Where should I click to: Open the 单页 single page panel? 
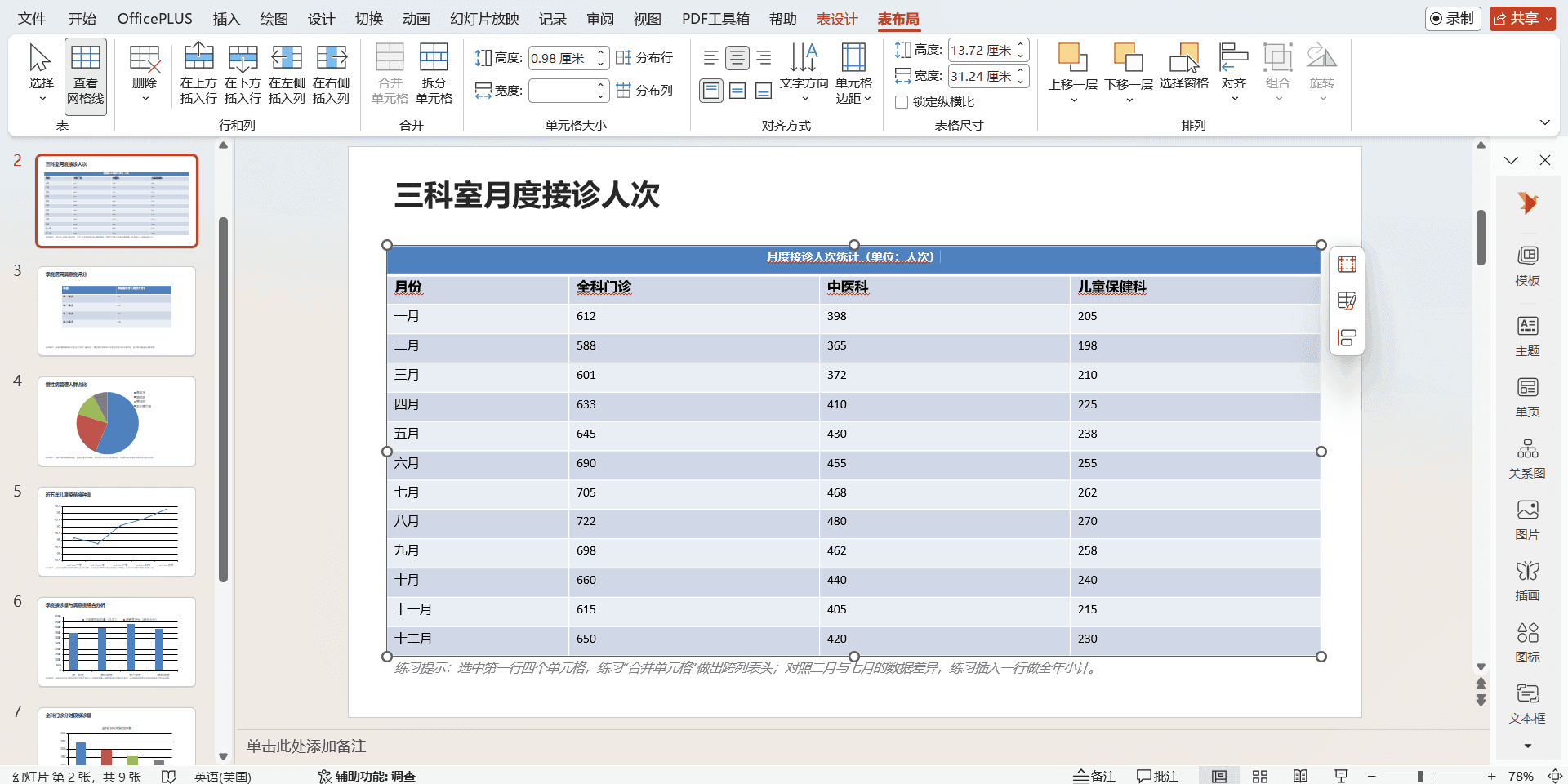(x=1527, y=397)
